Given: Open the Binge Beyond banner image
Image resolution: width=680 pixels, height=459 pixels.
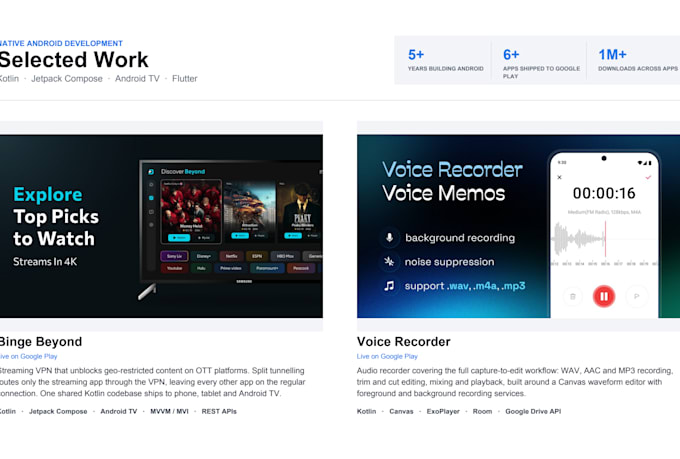Looking at the screenshot, I should 161,226.
